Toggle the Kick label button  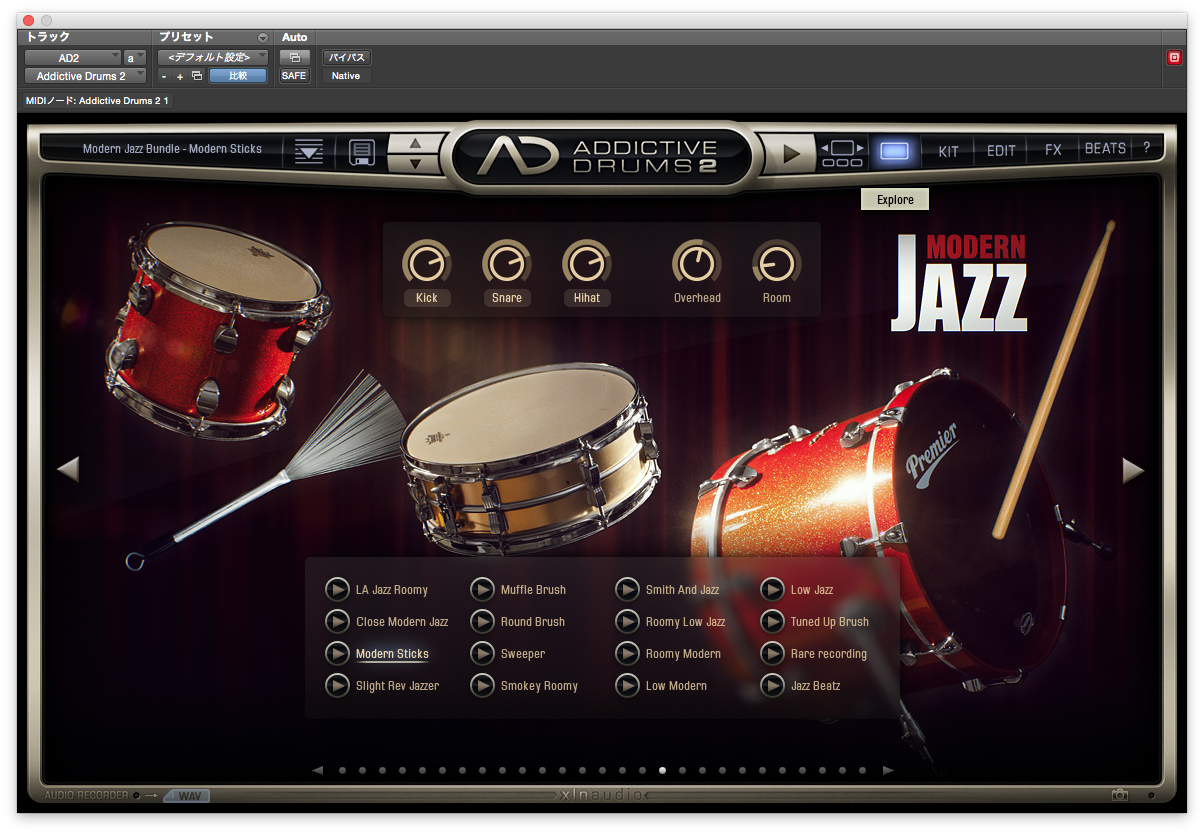[427, 298]
